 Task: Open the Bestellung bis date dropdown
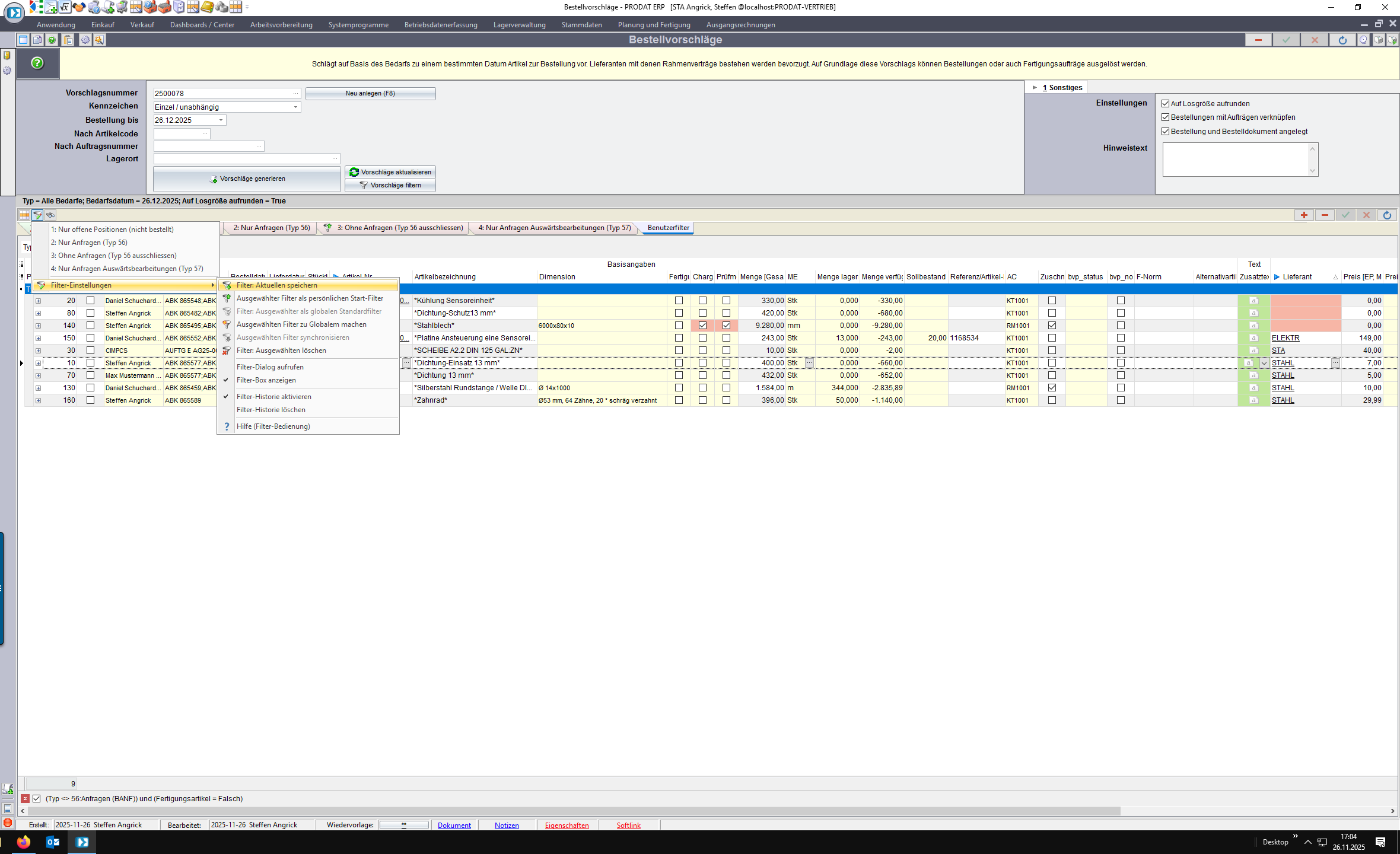coord(221,120)
